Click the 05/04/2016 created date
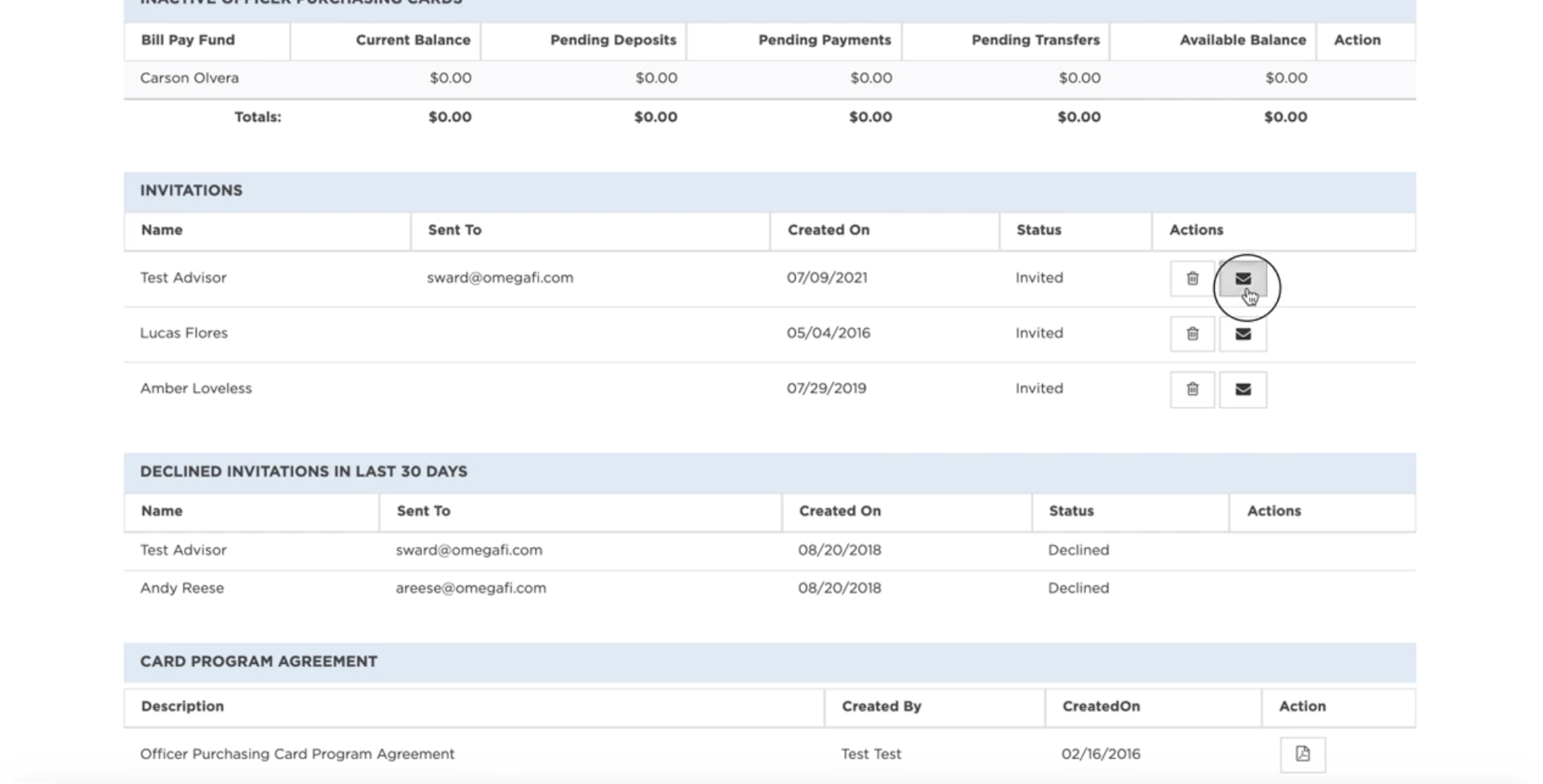 (828, 333)
